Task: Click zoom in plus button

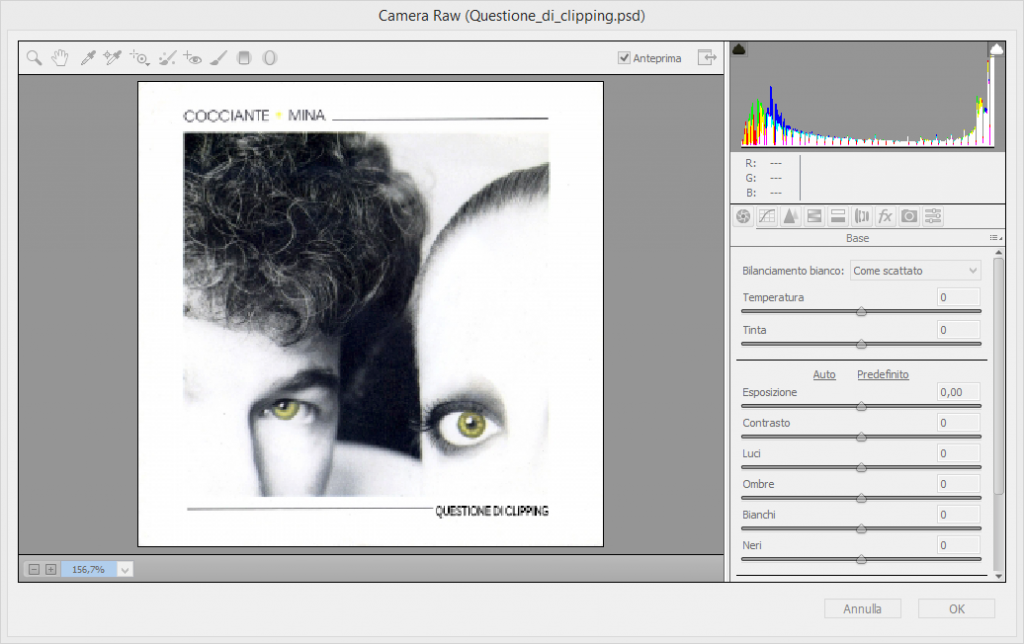Action: coord(50,570)
